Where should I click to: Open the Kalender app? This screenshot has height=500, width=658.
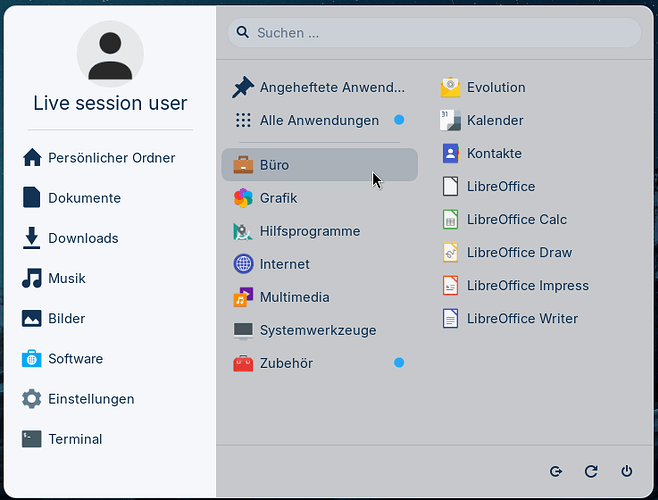pos(483,120)
